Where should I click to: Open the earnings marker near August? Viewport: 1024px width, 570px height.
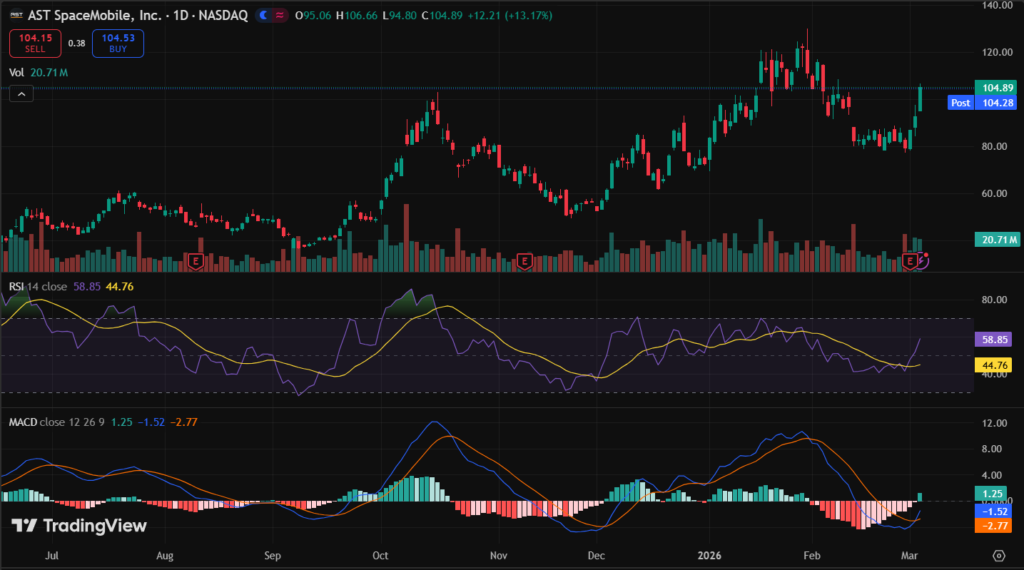(x=197, y=261)
